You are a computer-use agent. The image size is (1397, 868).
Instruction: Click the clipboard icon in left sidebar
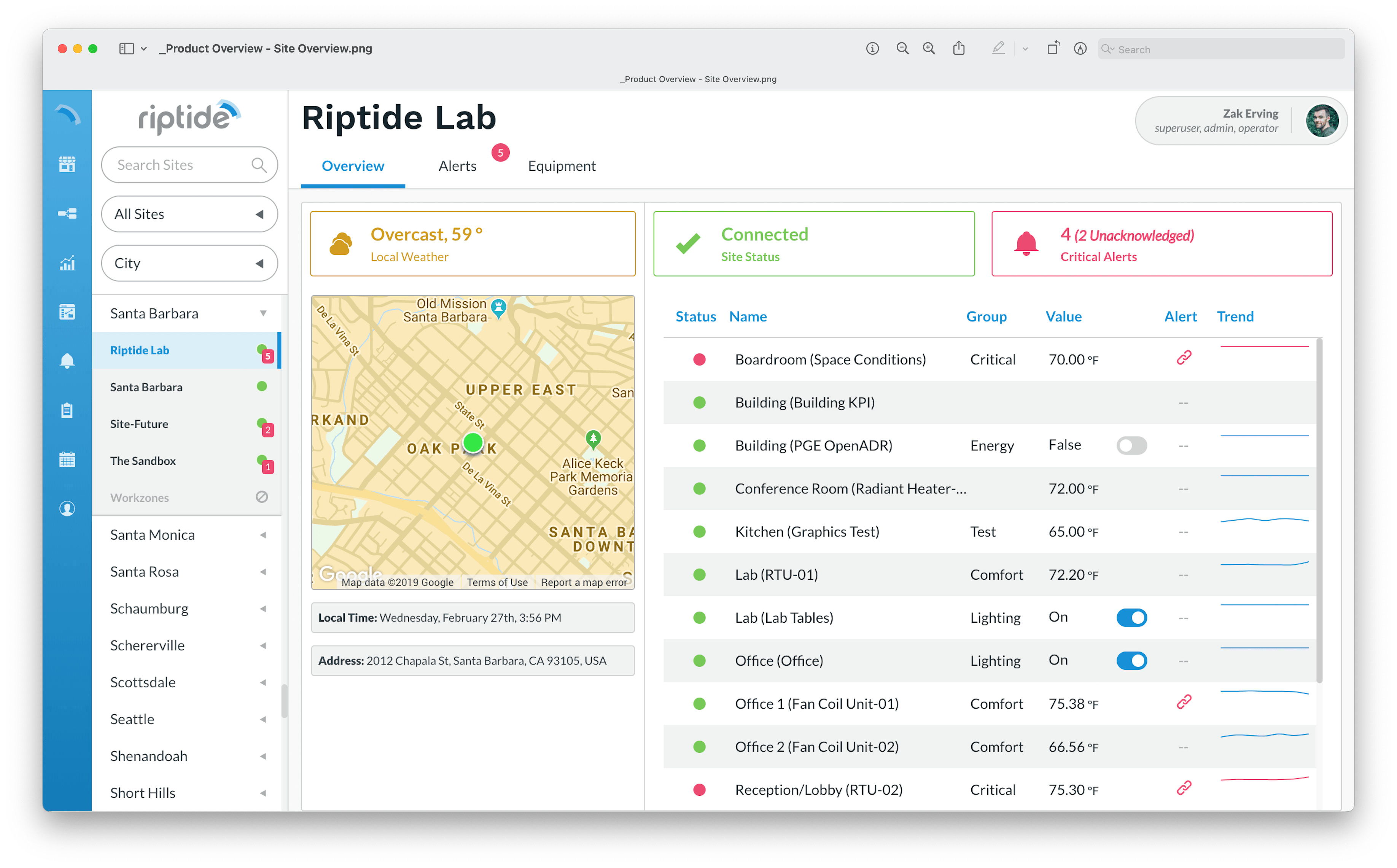point(67,410)
